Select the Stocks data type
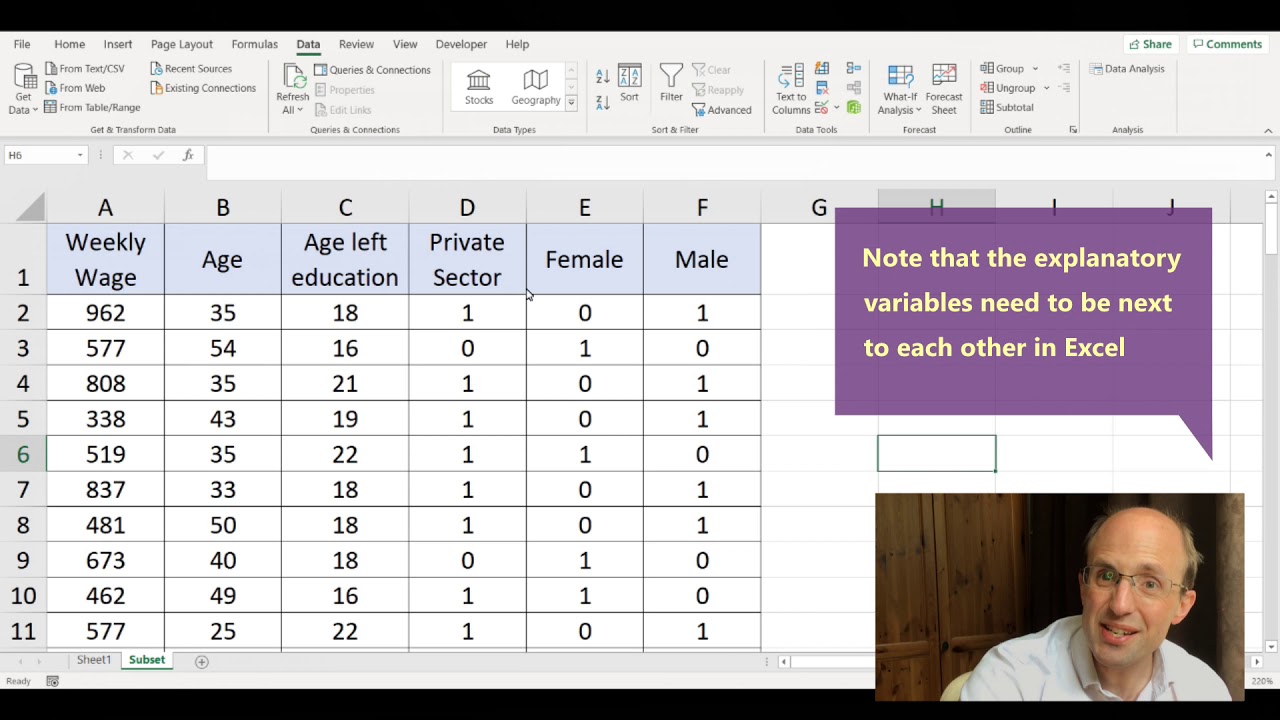This screenshot has height=720, width=1280. click(479, 87)
